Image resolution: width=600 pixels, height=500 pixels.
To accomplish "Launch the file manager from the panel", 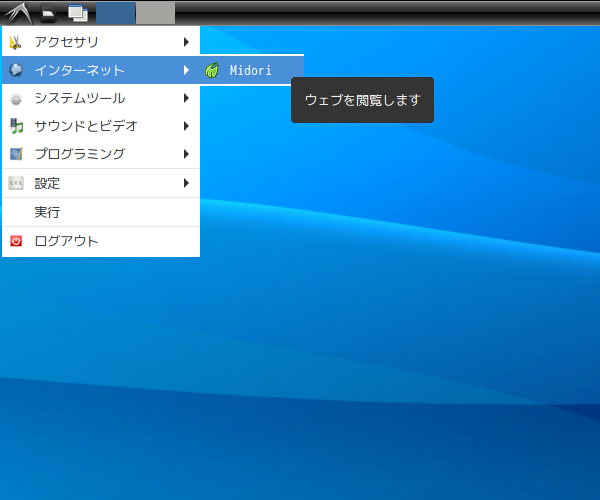I will pos(48,13).
